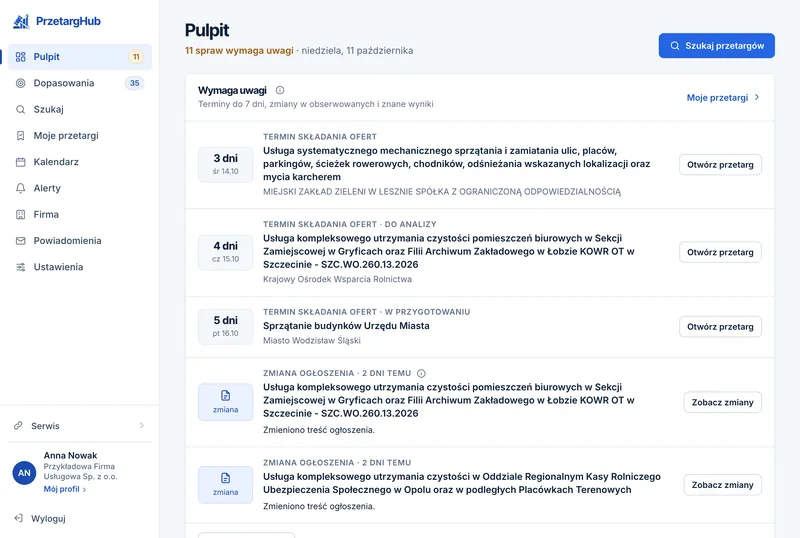Open the Dopasowania menu item
This screenshot has width=800, height=538.
[x=80, y=83]
